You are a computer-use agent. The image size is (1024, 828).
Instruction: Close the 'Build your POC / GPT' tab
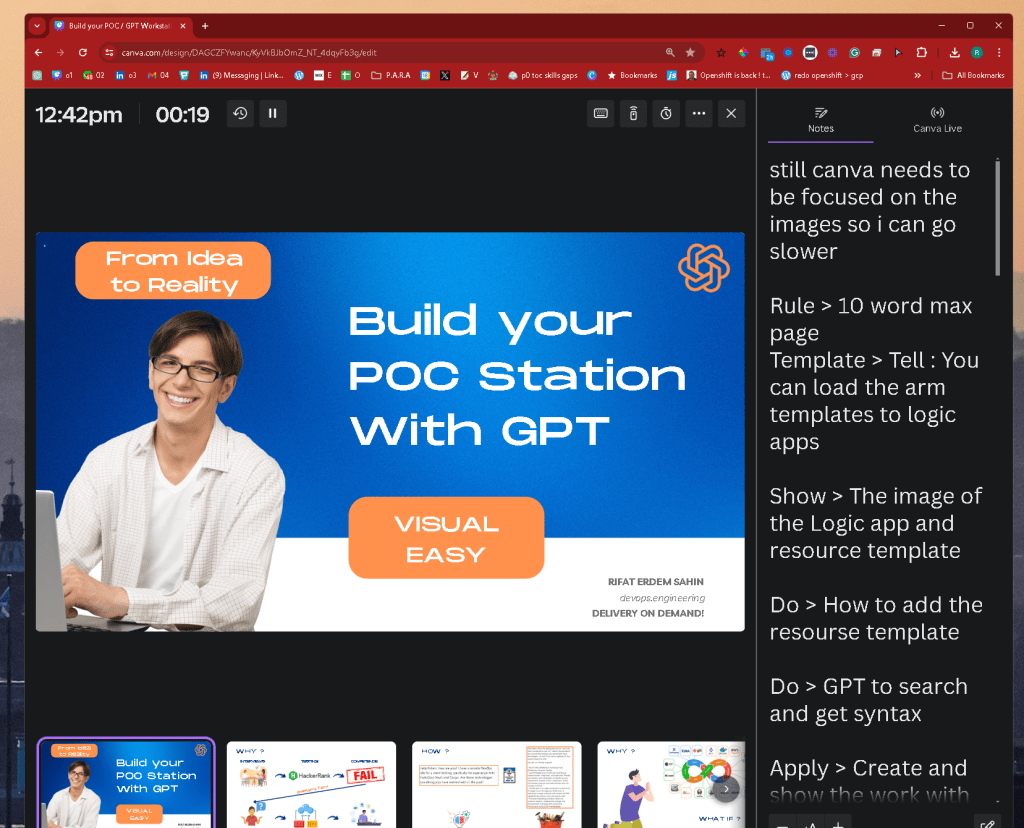183,25
